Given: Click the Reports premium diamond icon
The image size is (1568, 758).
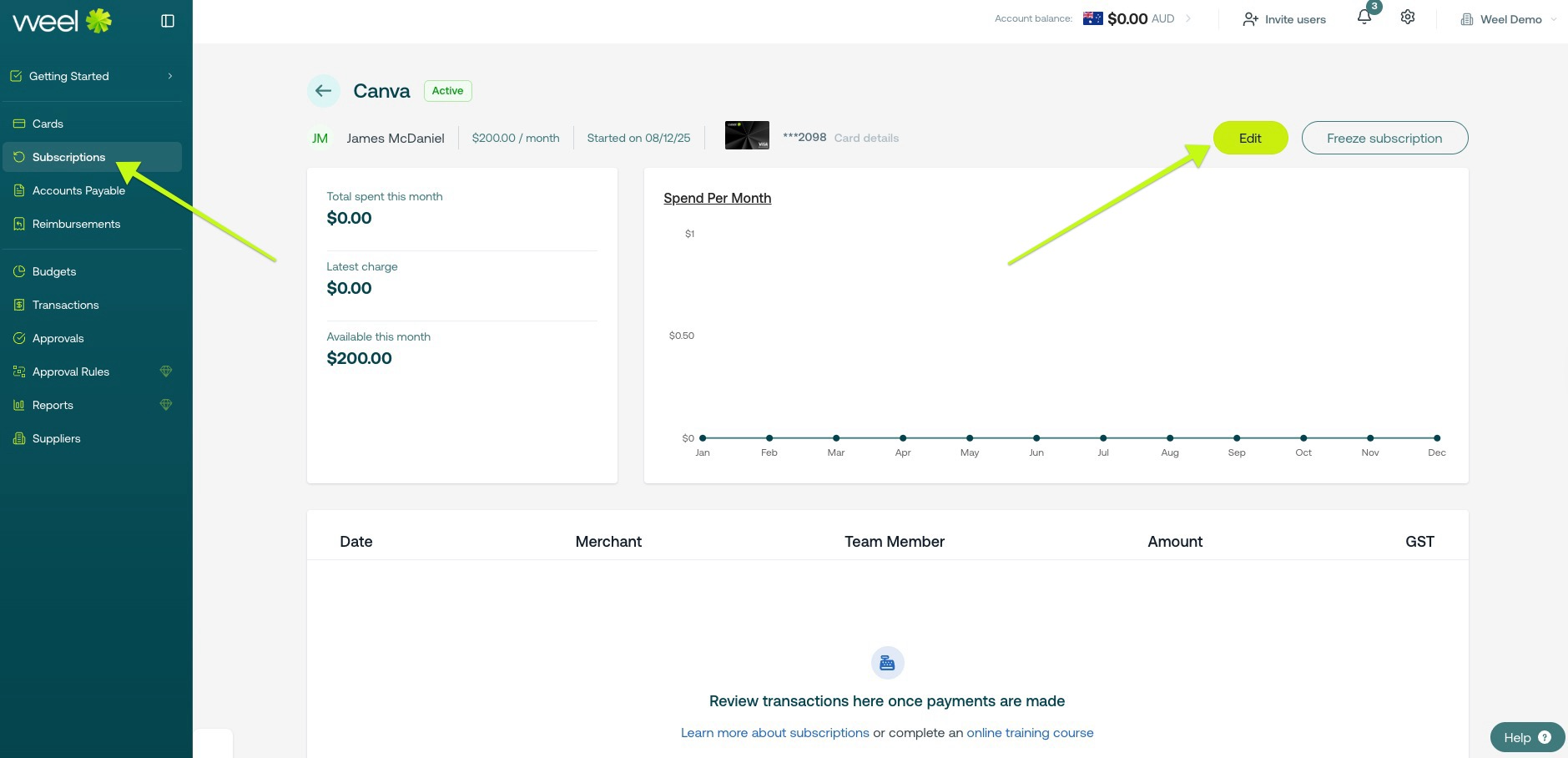Looking at the screenshot, I should coord(166,405).
